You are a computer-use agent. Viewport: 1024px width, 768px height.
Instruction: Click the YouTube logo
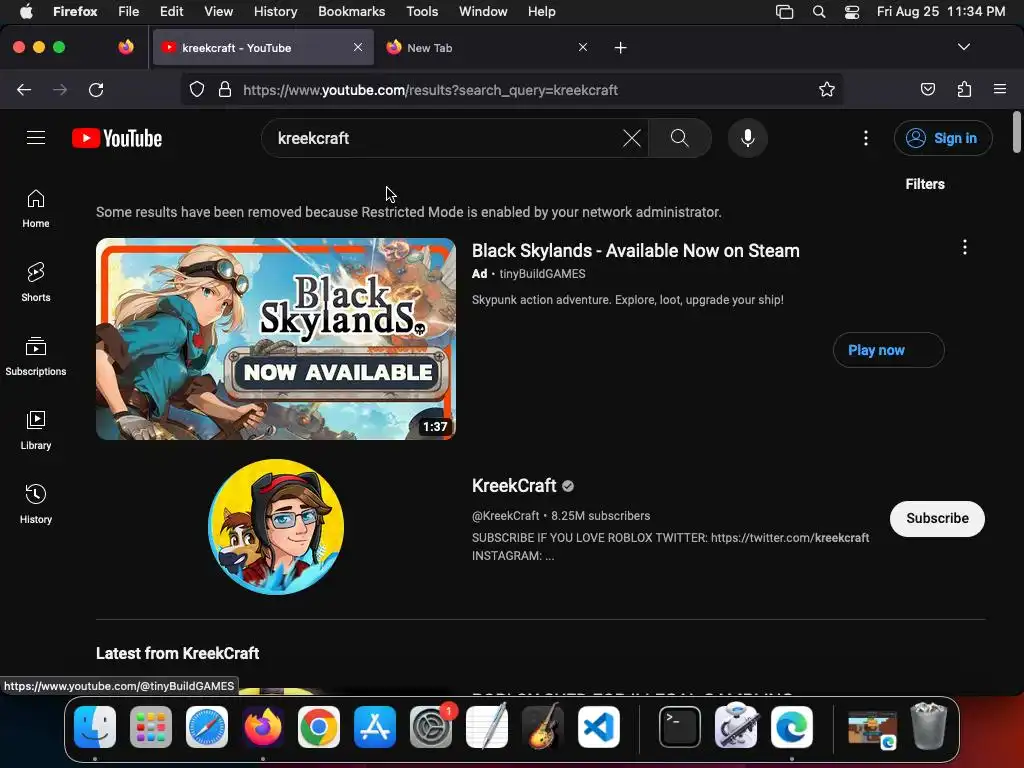point(117,138)
